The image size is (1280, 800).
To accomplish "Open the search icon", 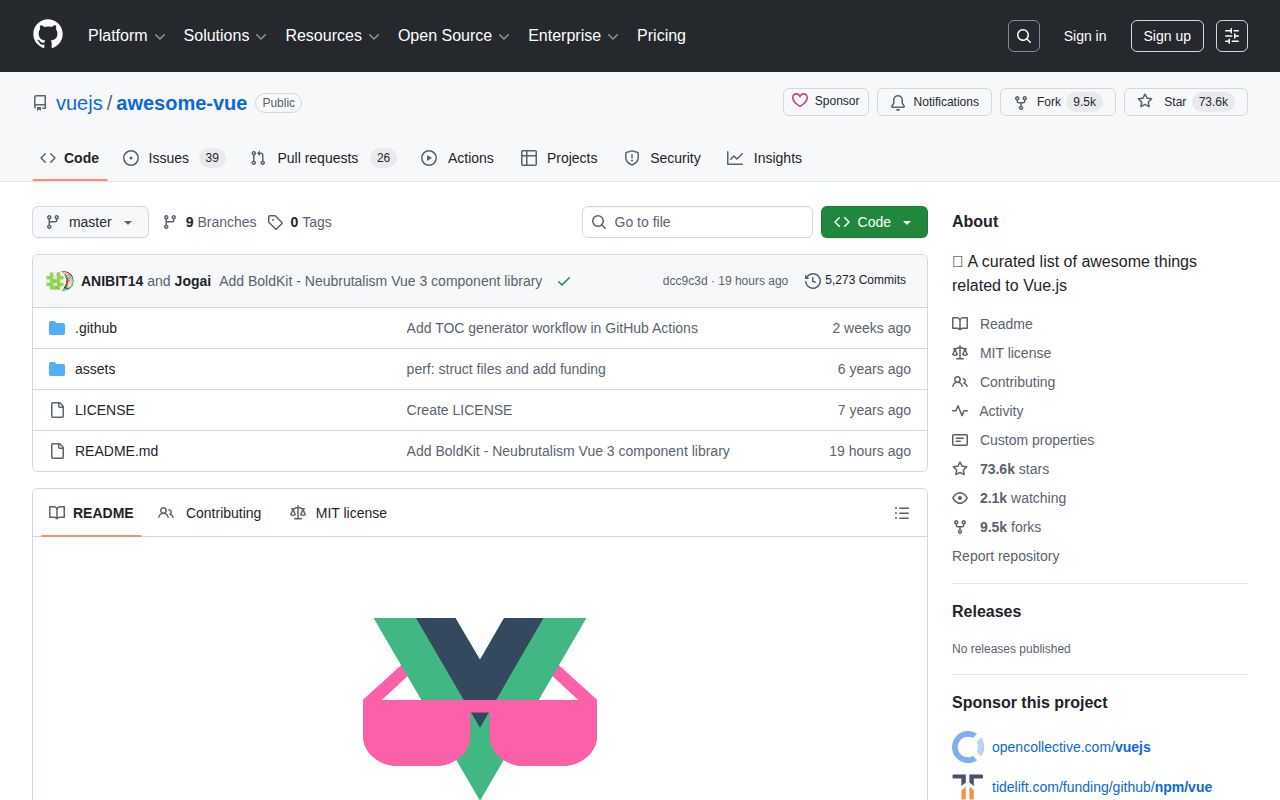I will pyautogui.click(x=1023, y=36).
